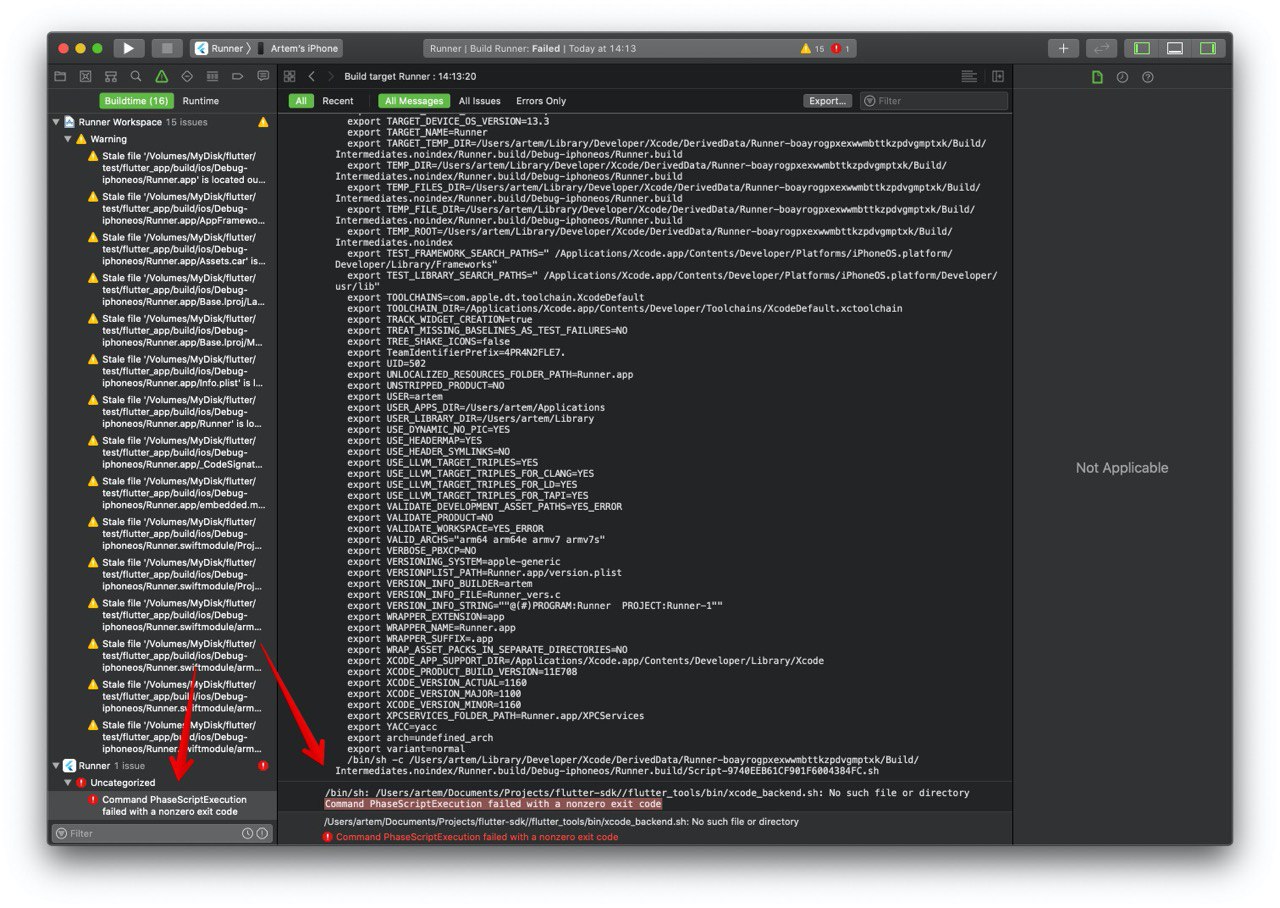
Task: Click the code review arrows button
Action: point(1101,48)
